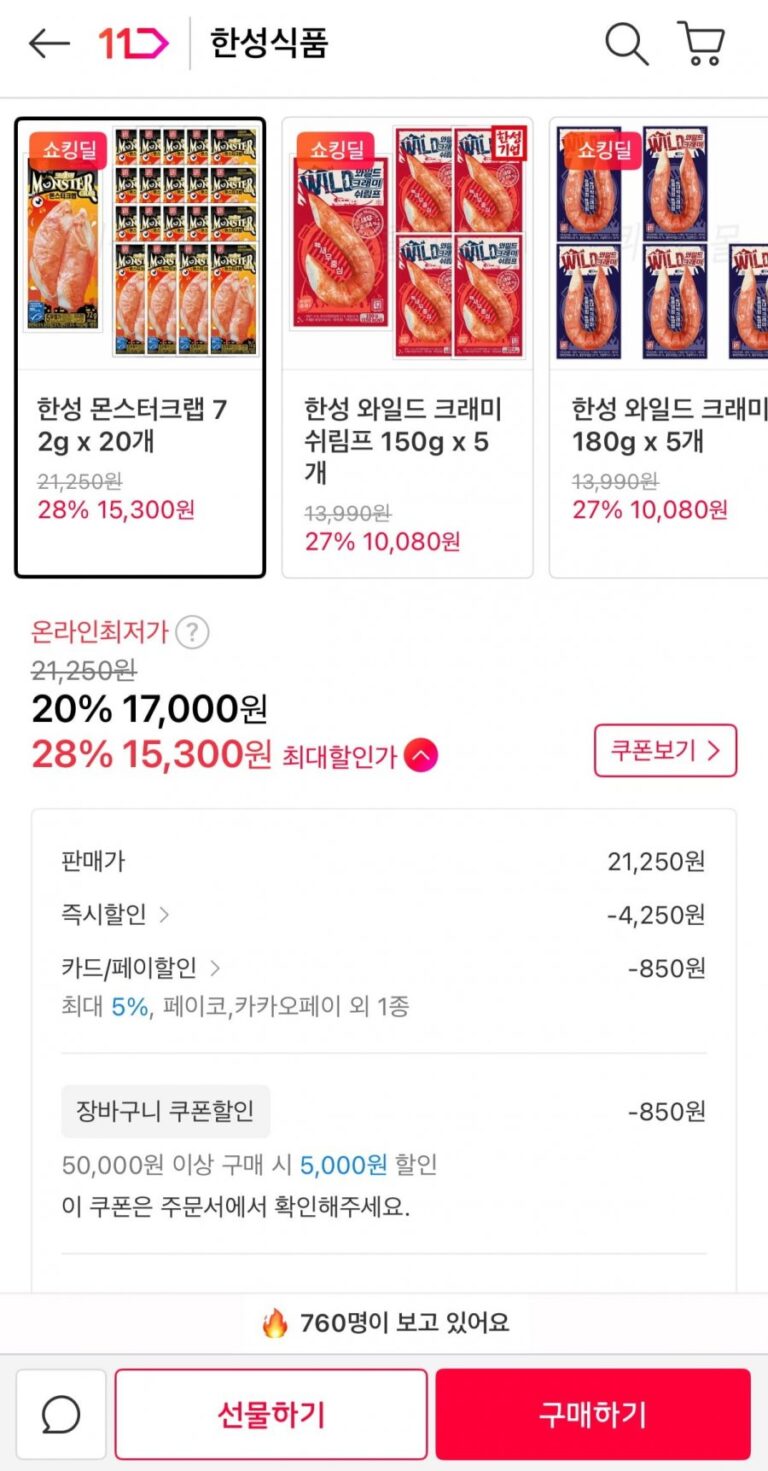Open the search magnifier icon
768x1471 pixels.
click(627, 44)
